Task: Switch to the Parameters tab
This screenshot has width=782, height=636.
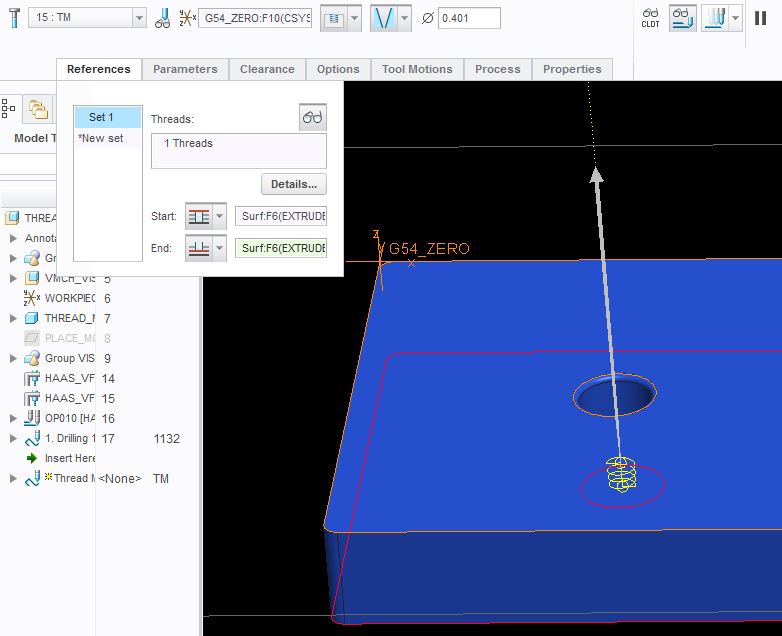Action: pyautogui.click(x=185, y=69)
